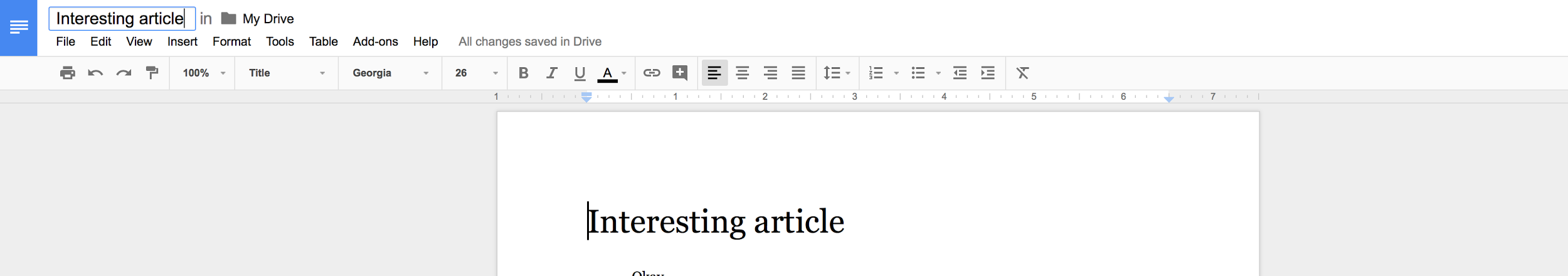Screen dimensions: 1568x276
Task: Clear formatting with the Tx icon
Action: point(1022,73)
